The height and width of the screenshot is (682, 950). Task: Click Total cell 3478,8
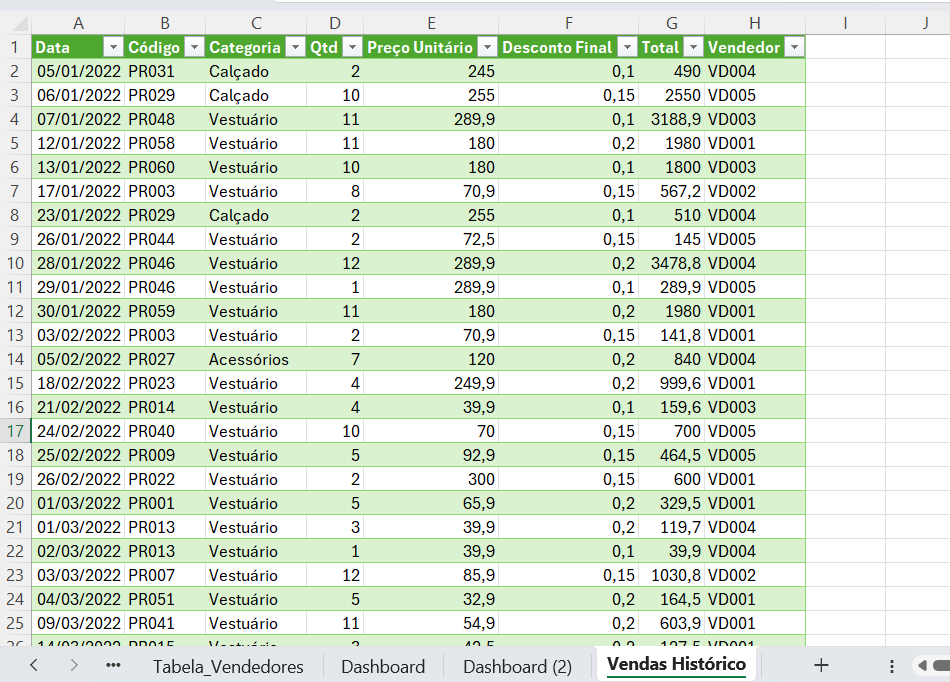(x=671, y=263)
